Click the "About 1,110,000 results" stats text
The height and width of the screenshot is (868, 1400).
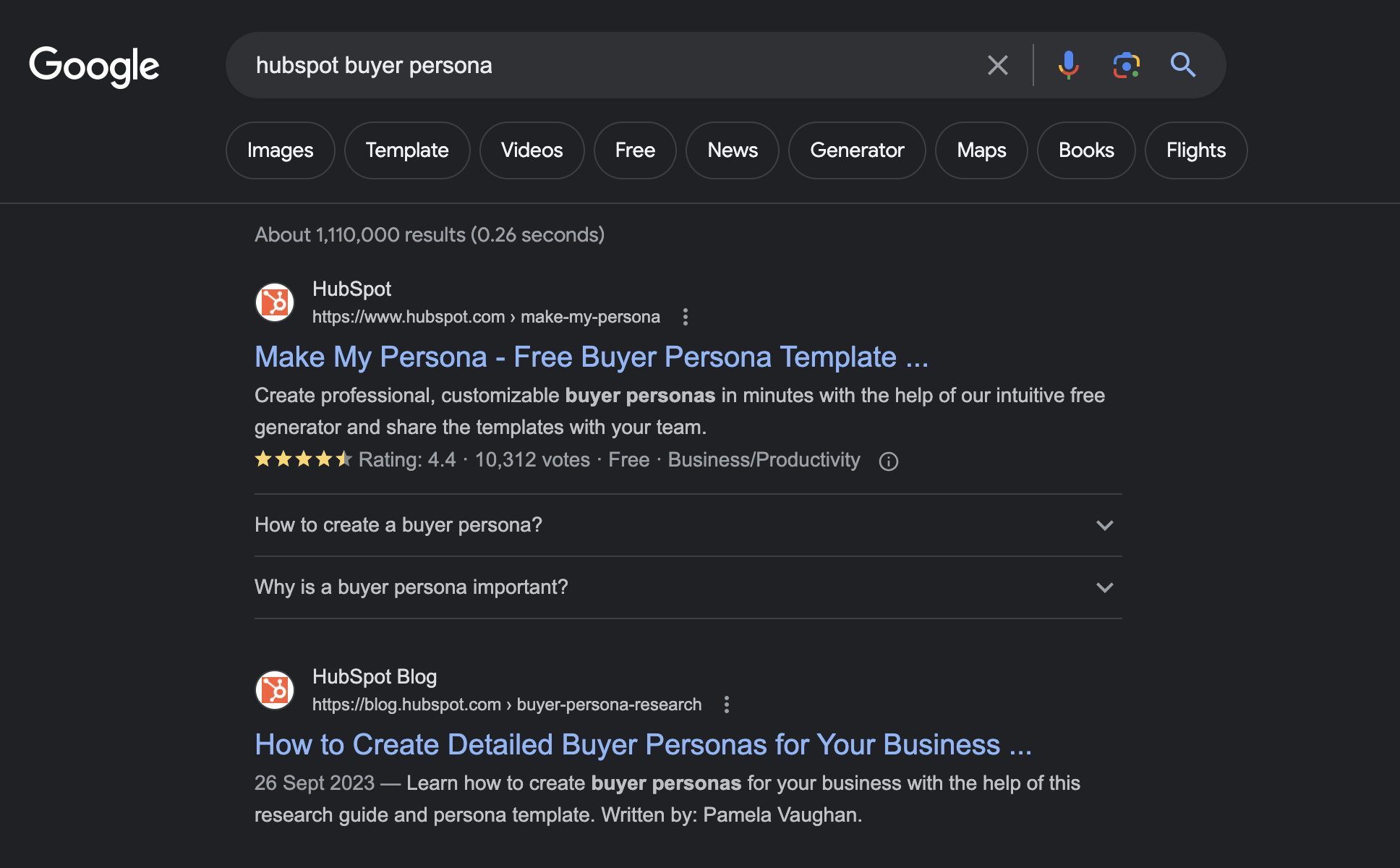430,235
